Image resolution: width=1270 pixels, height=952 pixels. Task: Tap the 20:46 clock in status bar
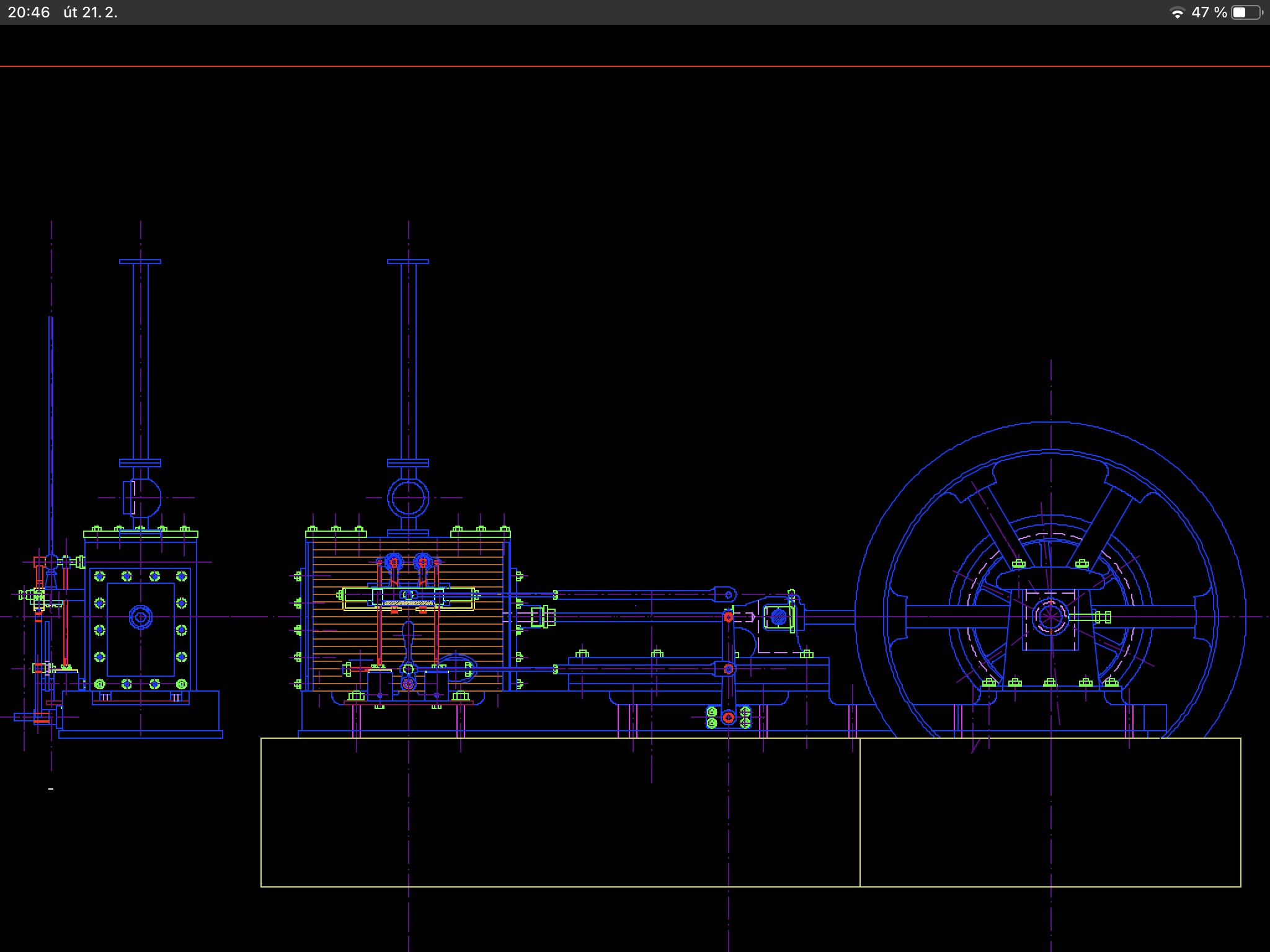click(29, 12)
